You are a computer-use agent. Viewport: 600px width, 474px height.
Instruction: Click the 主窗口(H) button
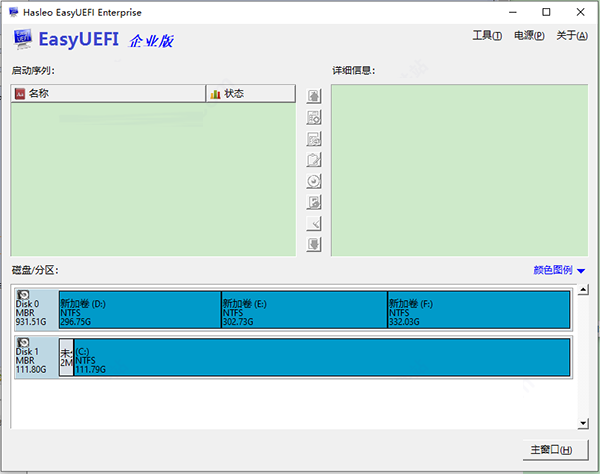tap(555, 450)
